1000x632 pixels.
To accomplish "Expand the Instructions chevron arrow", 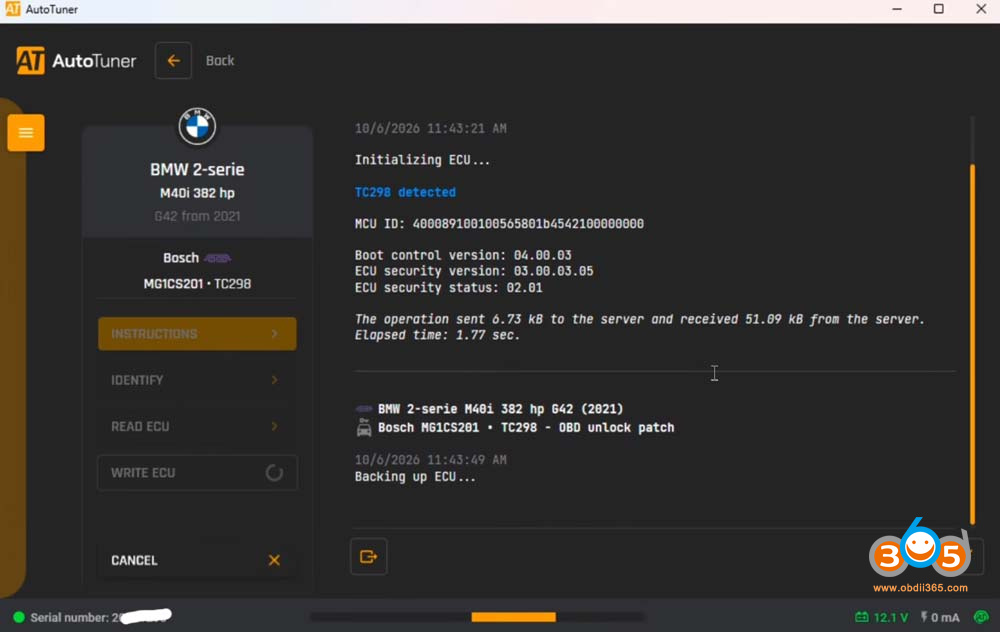I will (274, 334).
